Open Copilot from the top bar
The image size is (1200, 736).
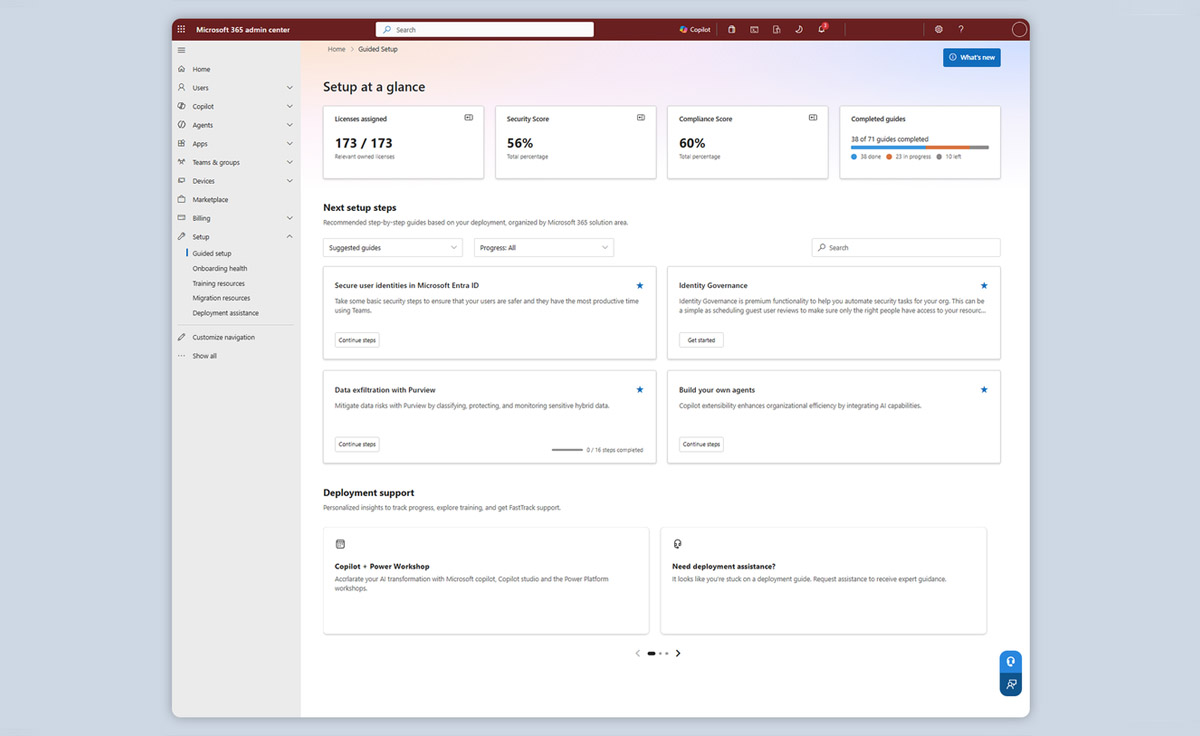[695, 30]
